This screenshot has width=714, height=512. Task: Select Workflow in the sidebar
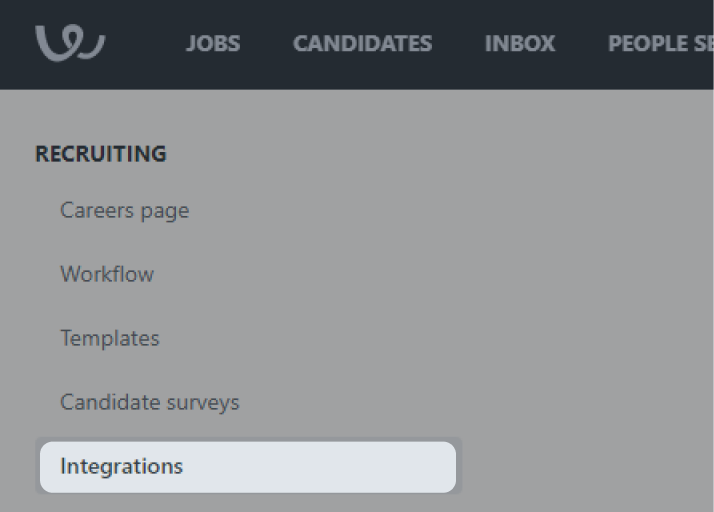107,274
